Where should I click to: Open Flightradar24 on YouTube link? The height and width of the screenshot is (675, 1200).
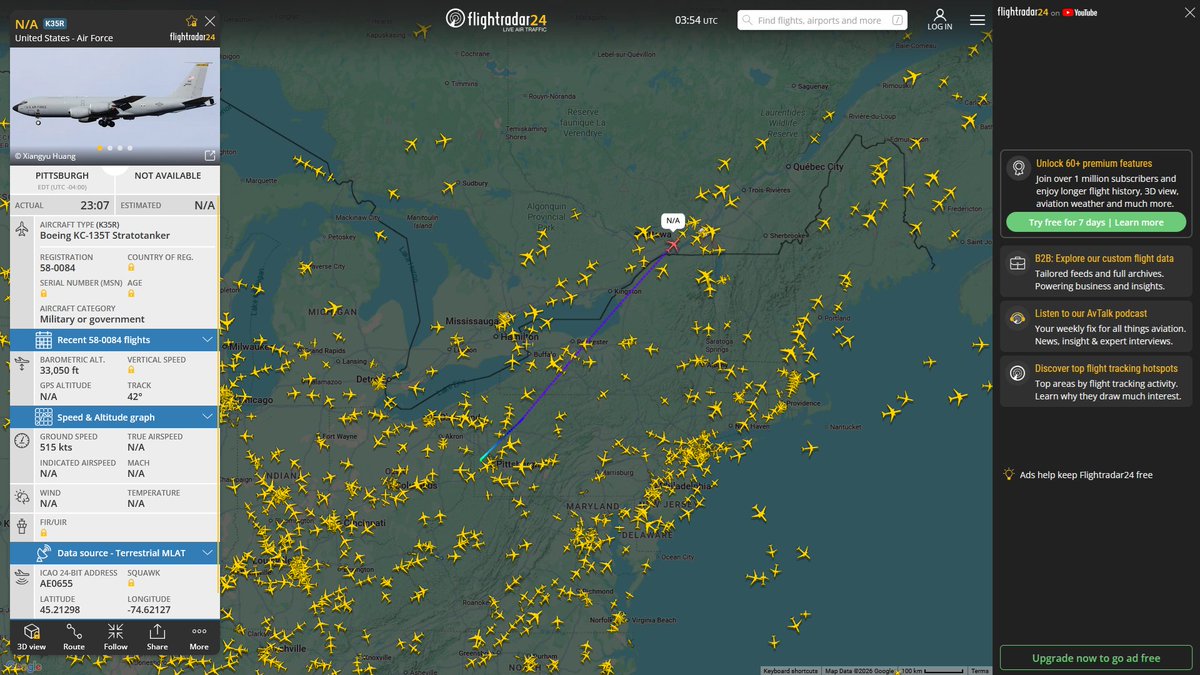pos(1047,12)
